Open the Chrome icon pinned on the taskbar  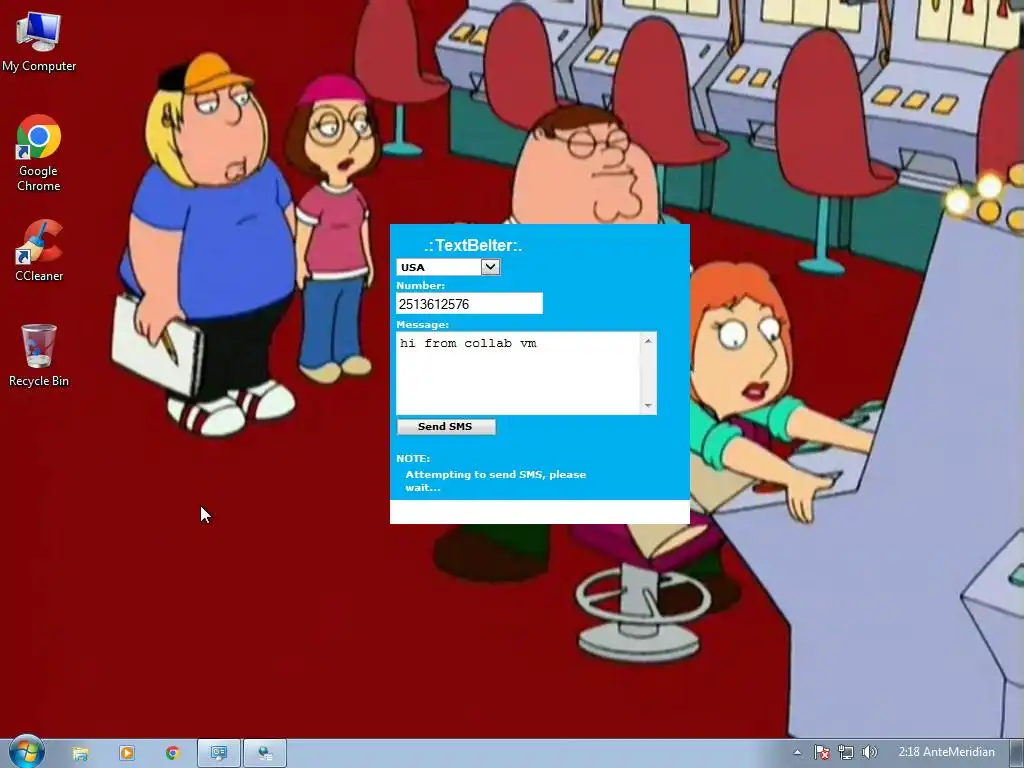(x=172, y=753)
